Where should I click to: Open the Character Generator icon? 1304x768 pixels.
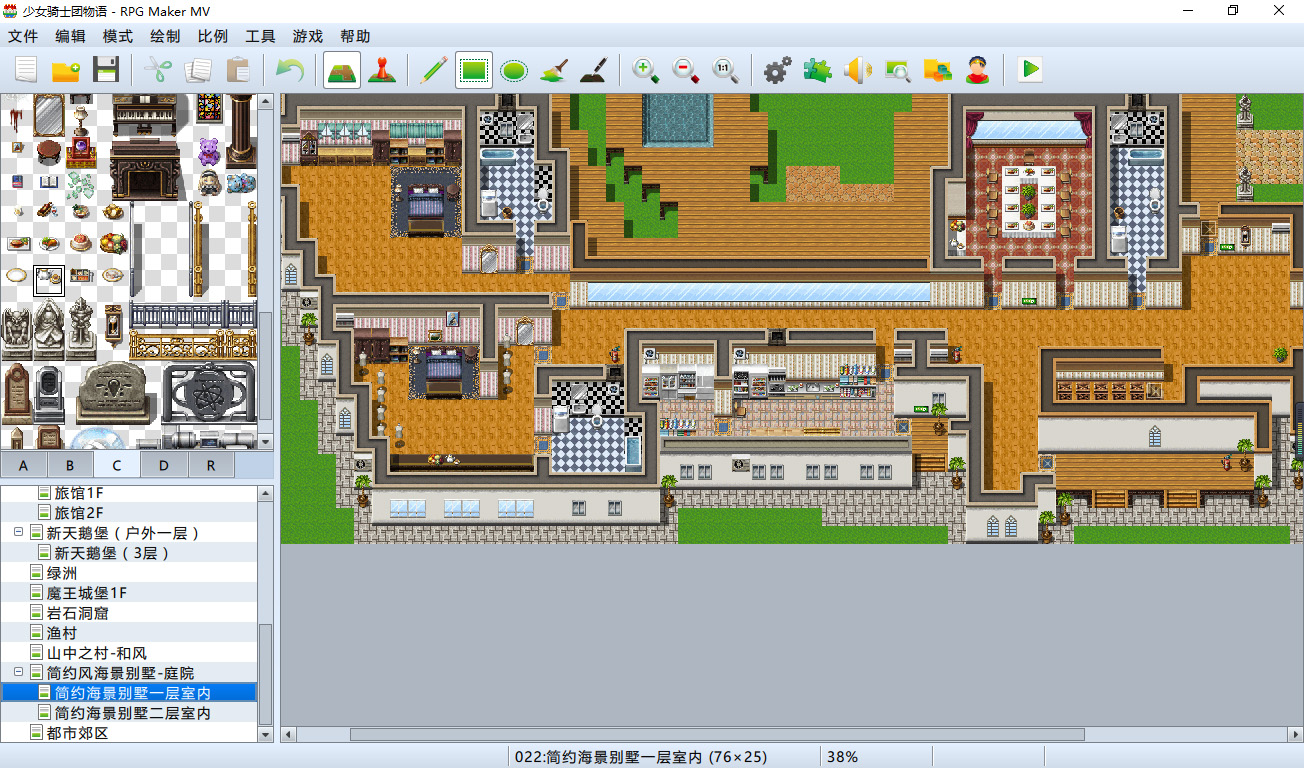[978, 70]
